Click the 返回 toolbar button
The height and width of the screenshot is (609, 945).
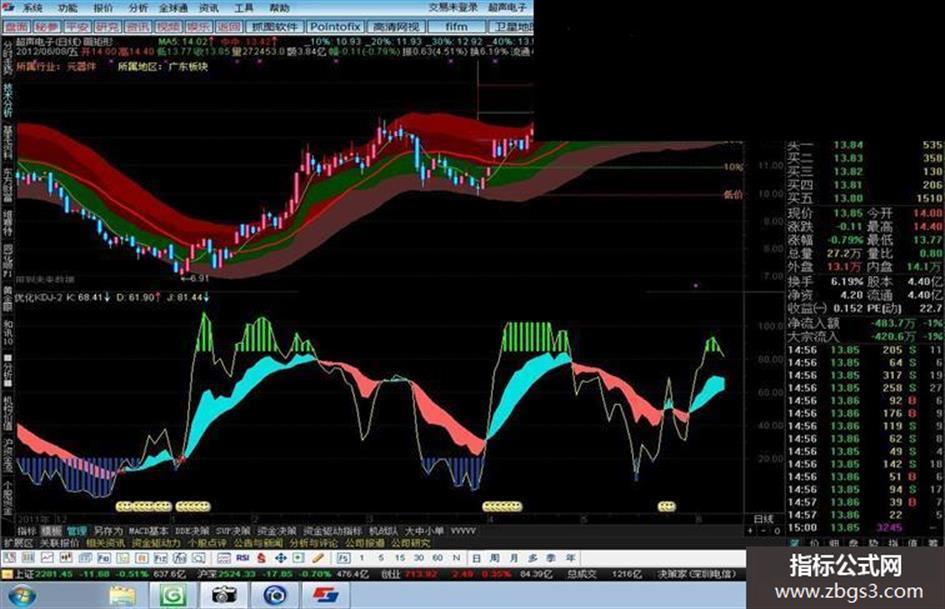pyautogui.click(x=228, y=27)
